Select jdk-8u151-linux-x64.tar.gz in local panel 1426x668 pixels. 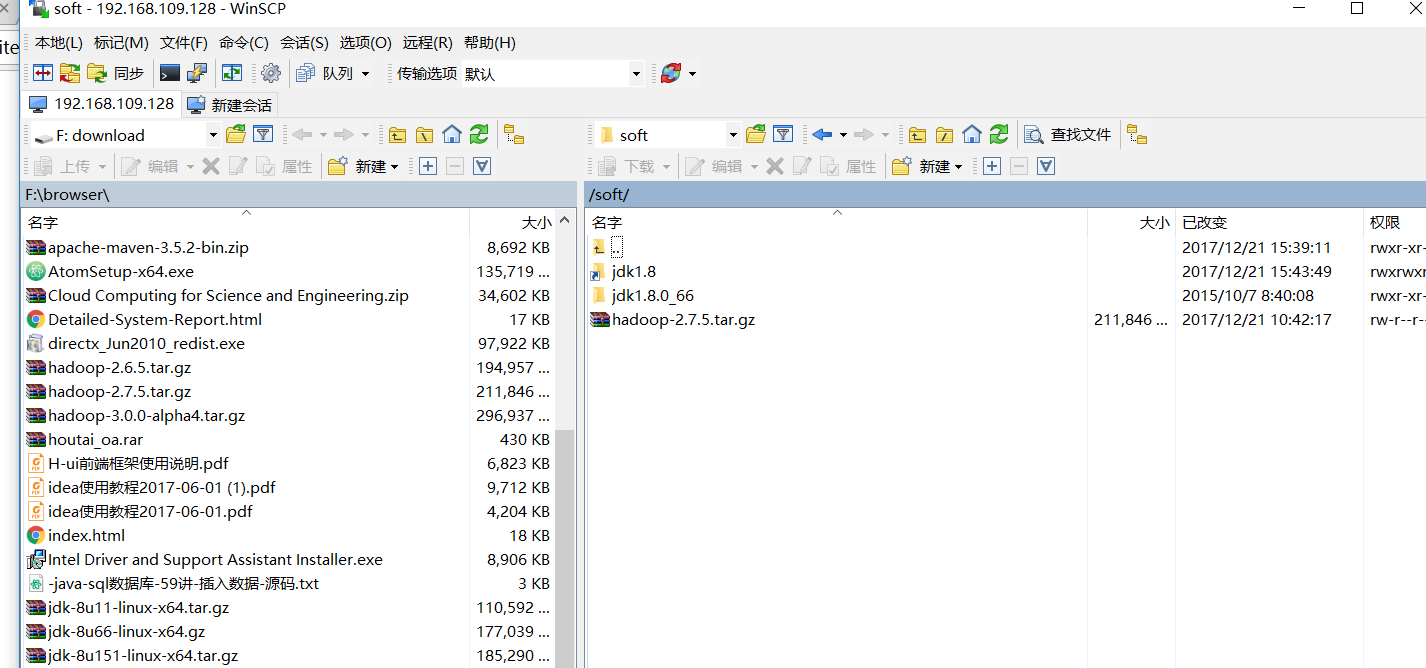pyautogui.click(x=132, y=656)
